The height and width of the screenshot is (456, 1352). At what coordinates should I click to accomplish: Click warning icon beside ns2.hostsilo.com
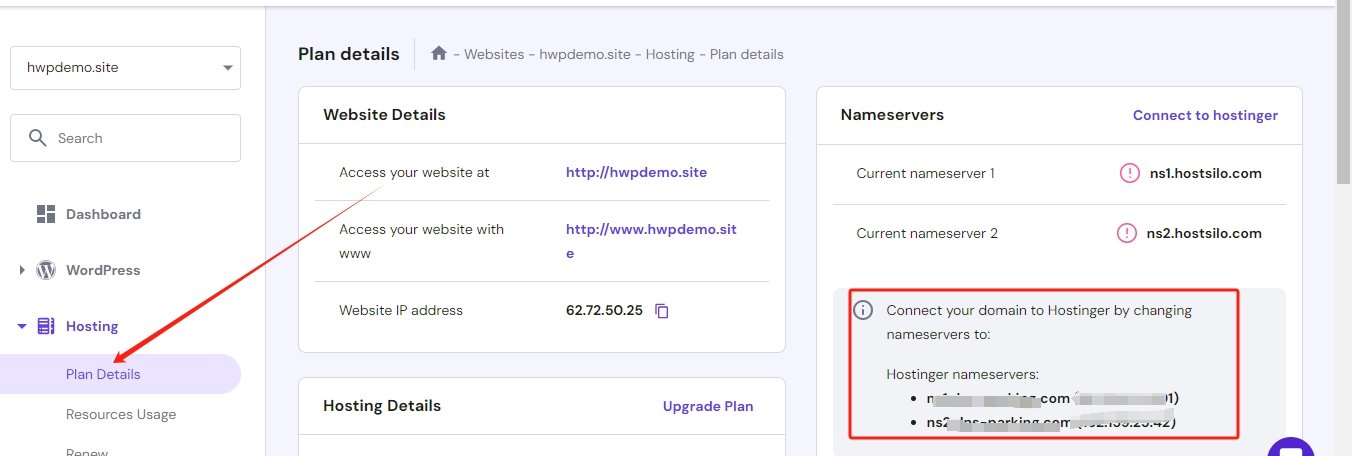pyautogui.click(x=1127, y=233)
